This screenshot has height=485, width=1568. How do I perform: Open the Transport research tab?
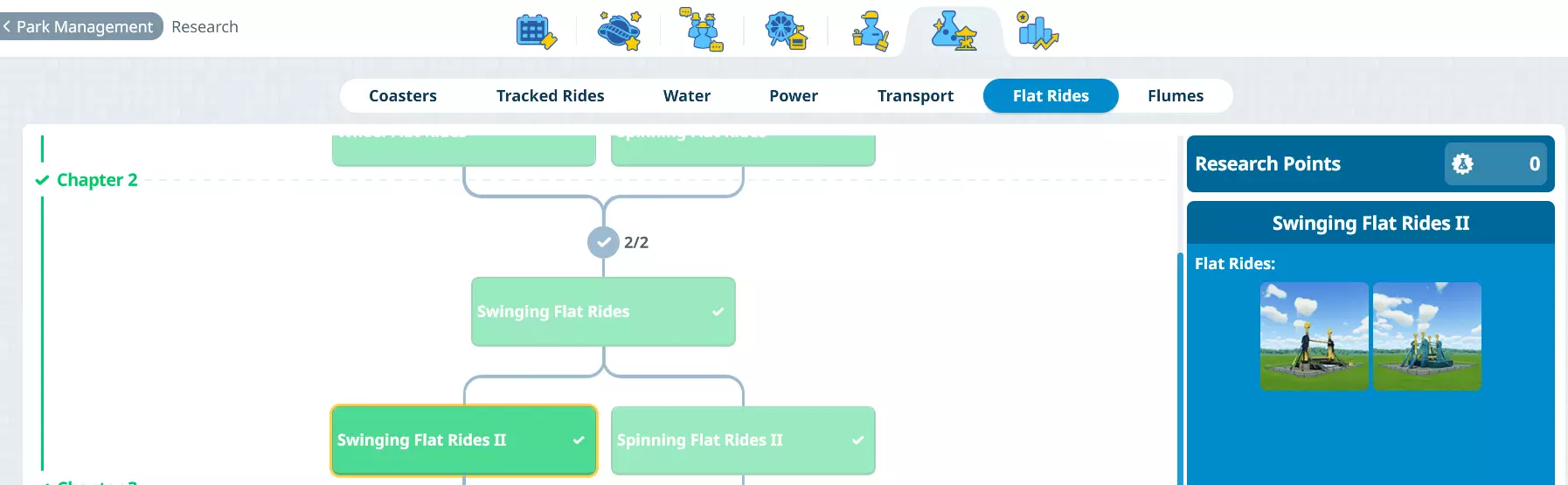point(915,96)
